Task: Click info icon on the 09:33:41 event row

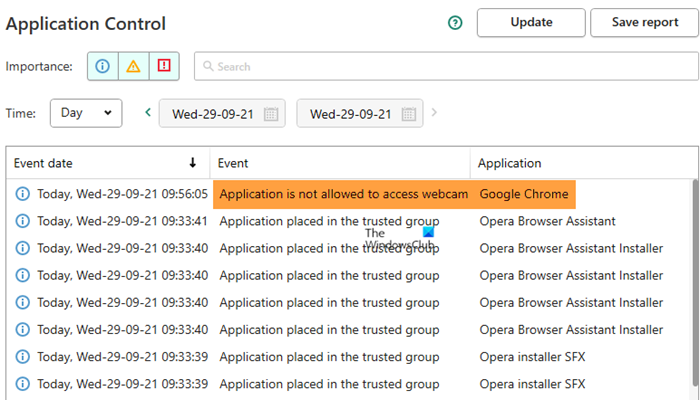Action: coord(23,221)
